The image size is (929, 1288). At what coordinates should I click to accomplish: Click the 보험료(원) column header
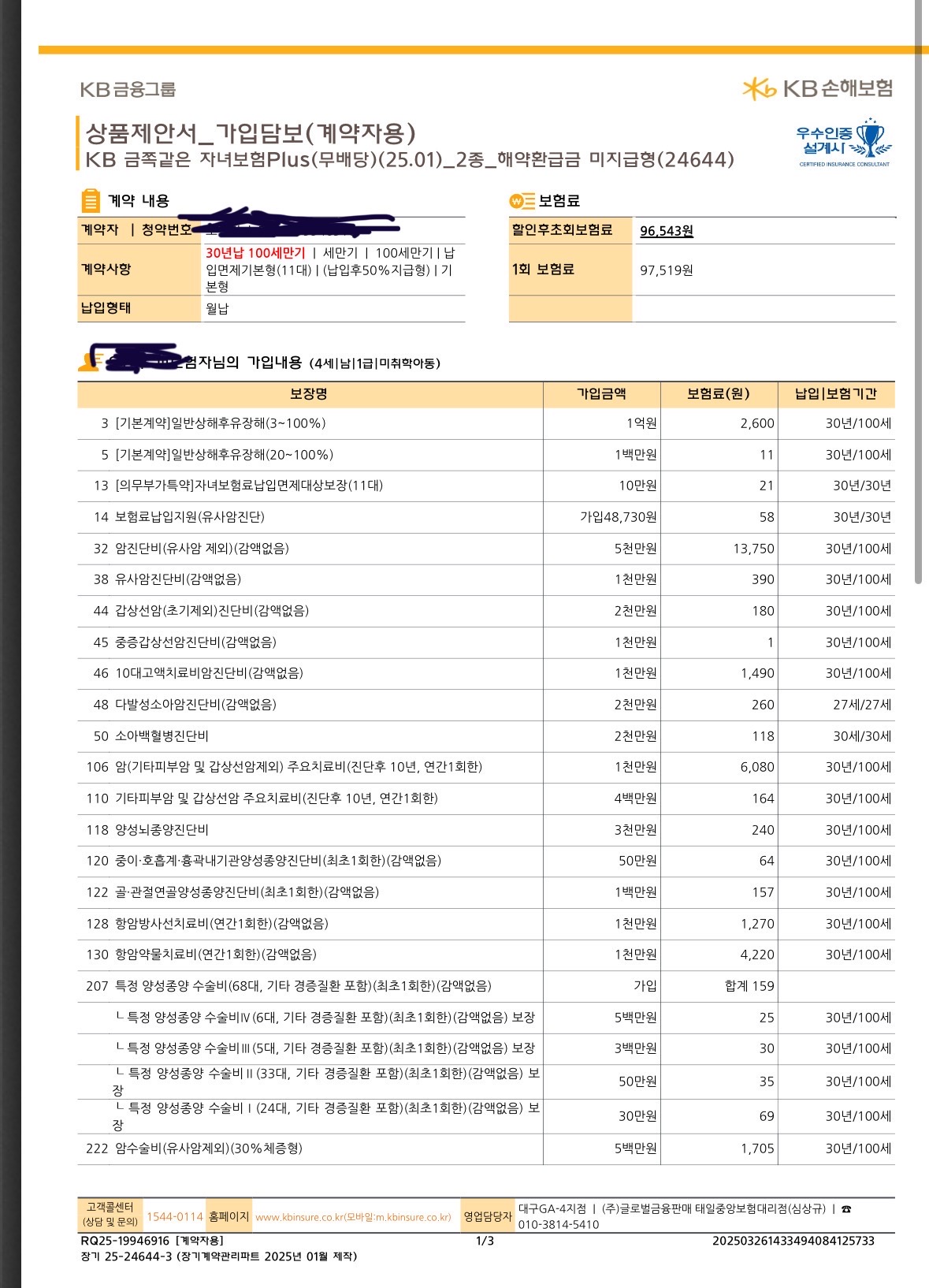click(719, 394)
